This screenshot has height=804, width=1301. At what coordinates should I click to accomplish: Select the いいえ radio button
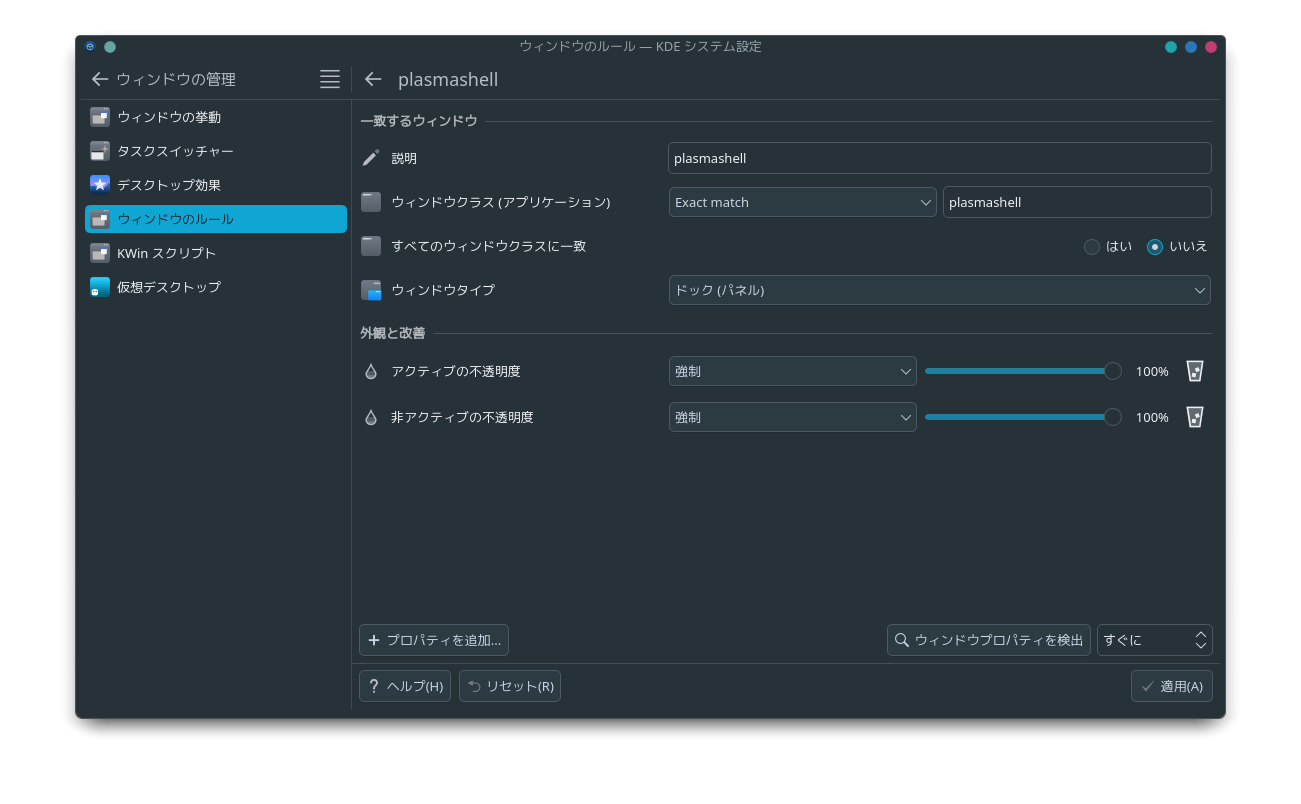click(x=1155, y=247)
